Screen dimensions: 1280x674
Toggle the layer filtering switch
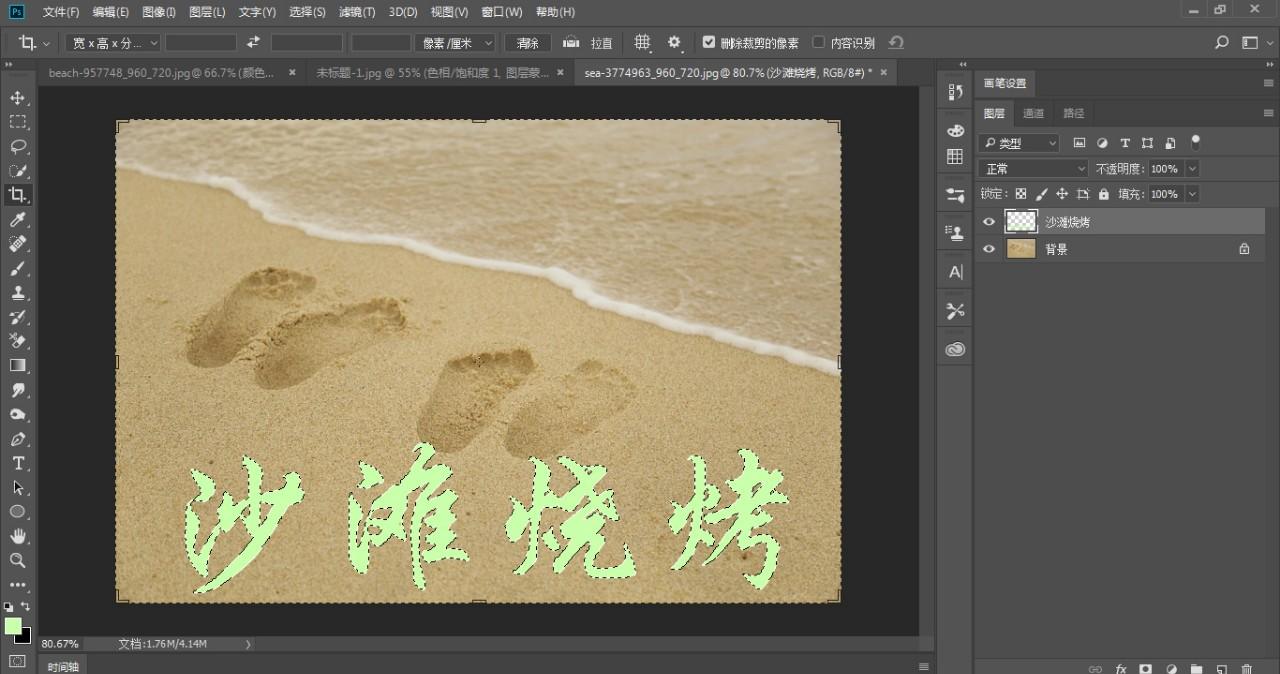(x=1195, y=143)
